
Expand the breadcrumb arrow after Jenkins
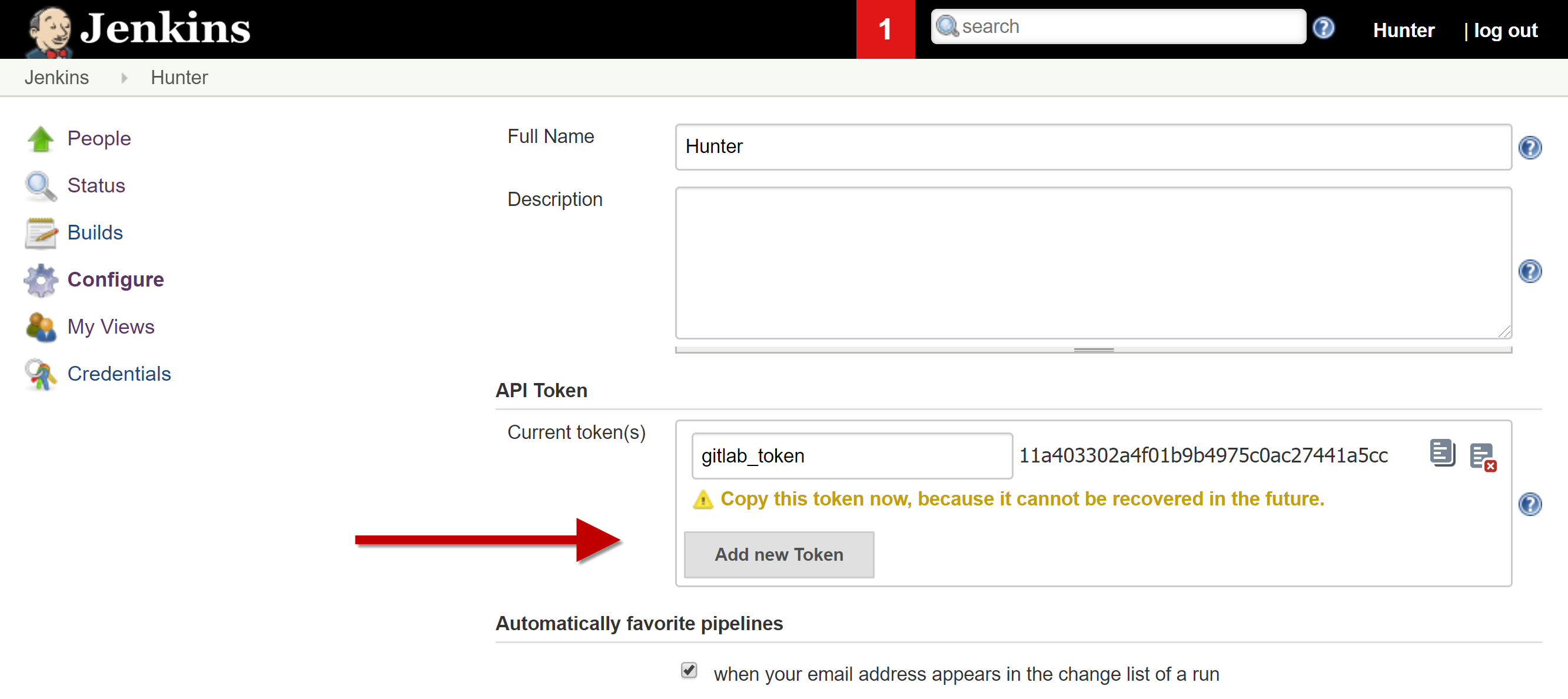click(124, 78)
